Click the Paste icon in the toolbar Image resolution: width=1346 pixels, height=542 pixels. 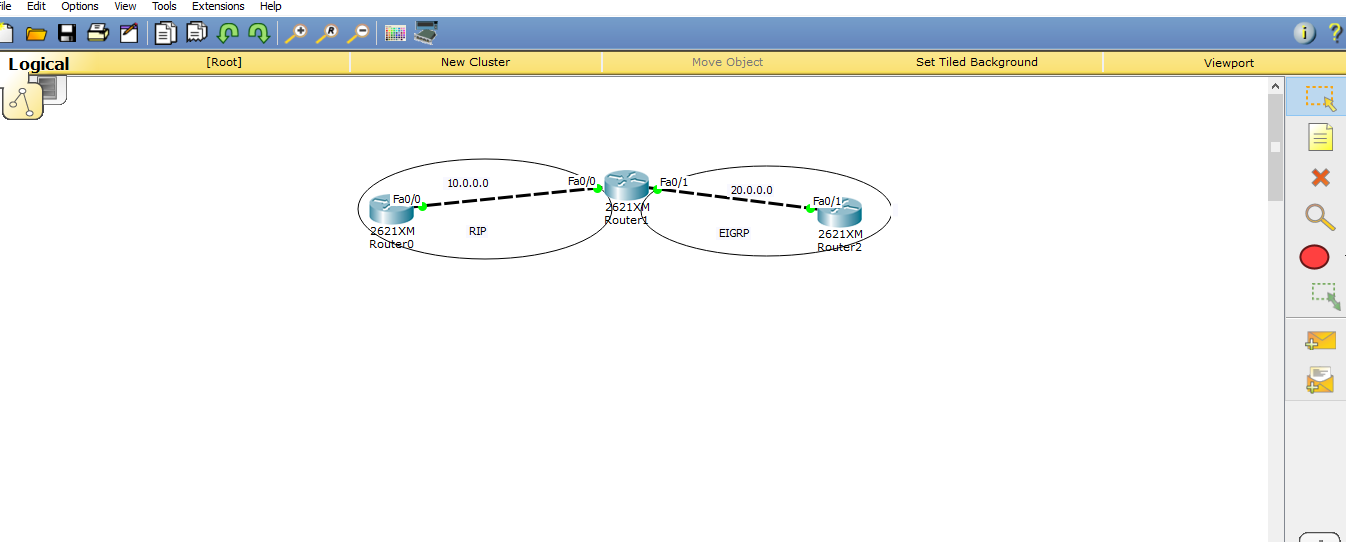point(197,33)
